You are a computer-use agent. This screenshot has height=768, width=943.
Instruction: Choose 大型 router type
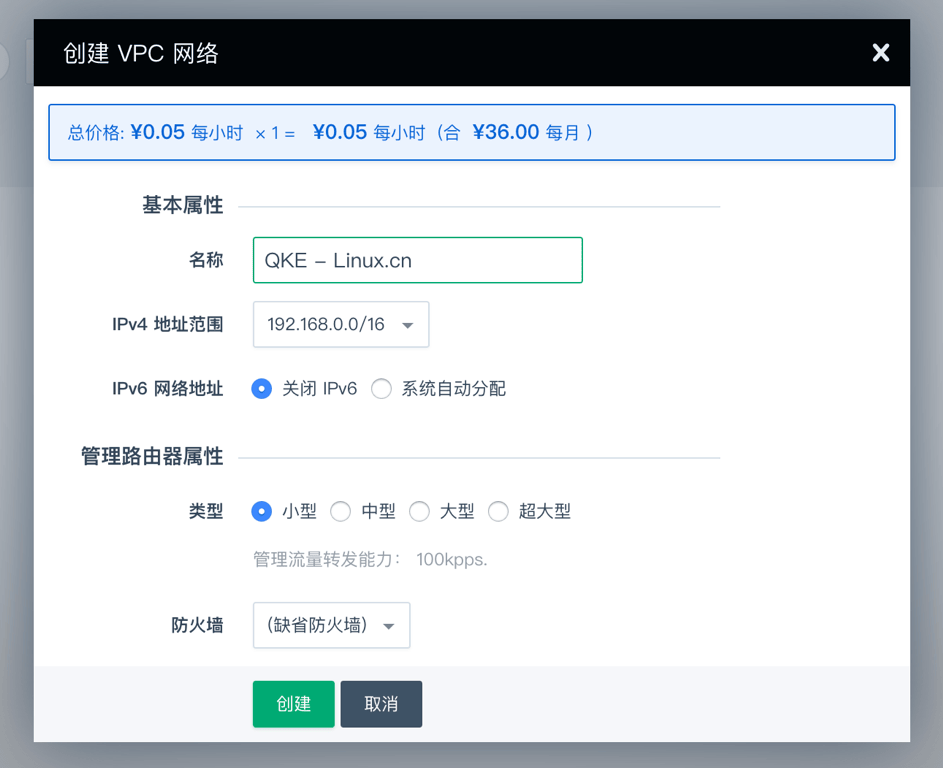tap(419, 511)
